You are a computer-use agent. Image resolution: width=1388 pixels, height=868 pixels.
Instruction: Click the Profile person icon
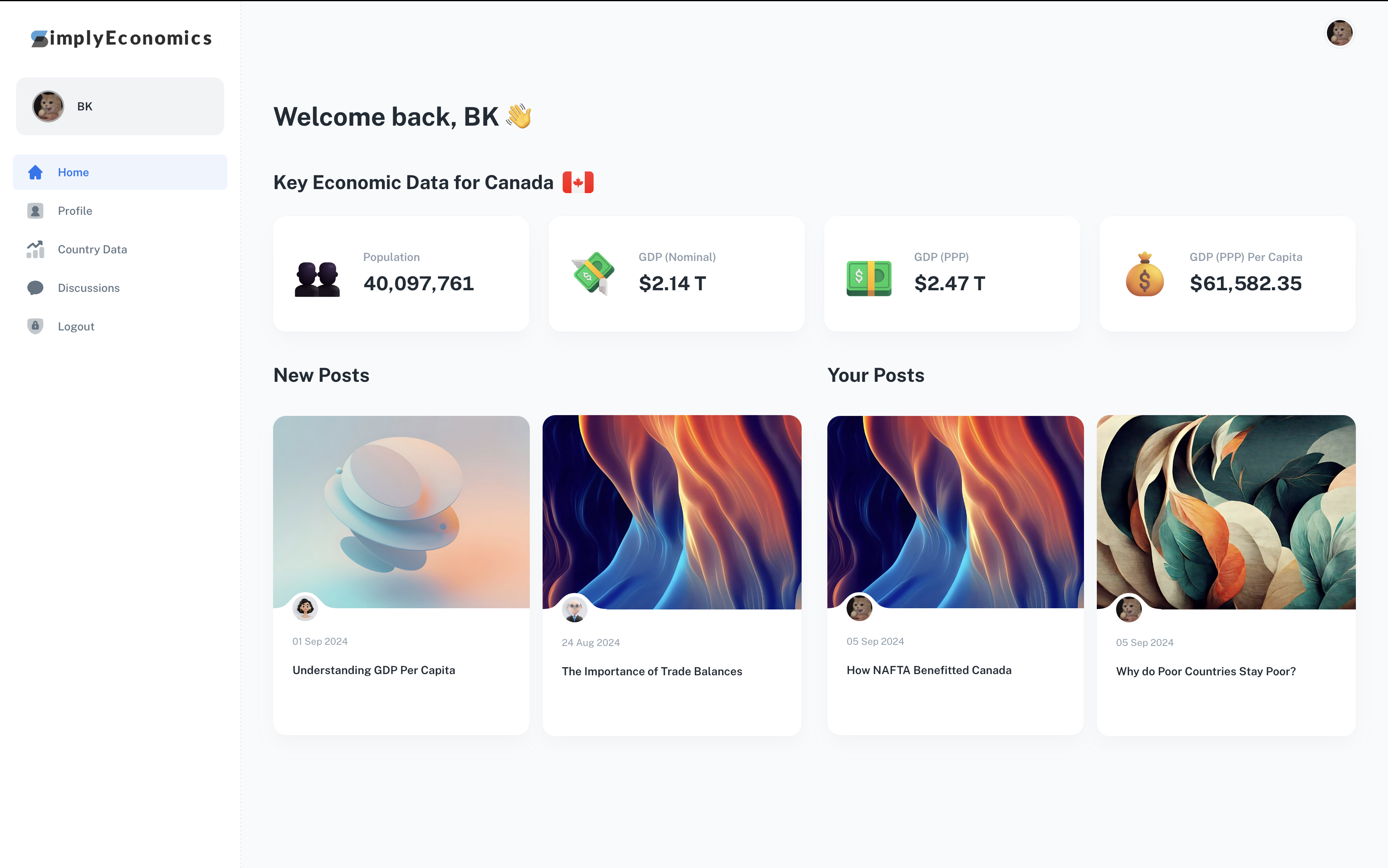[x=36, y=211]
